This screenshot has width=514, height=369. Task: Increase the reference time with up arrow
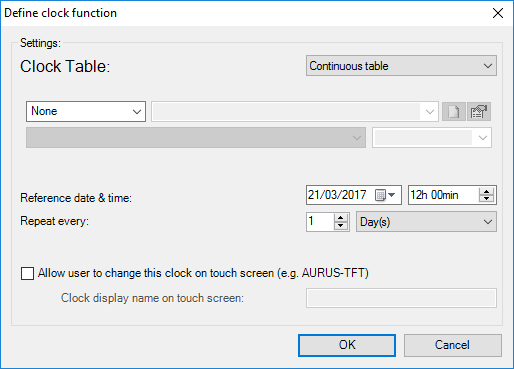(487, 192)
